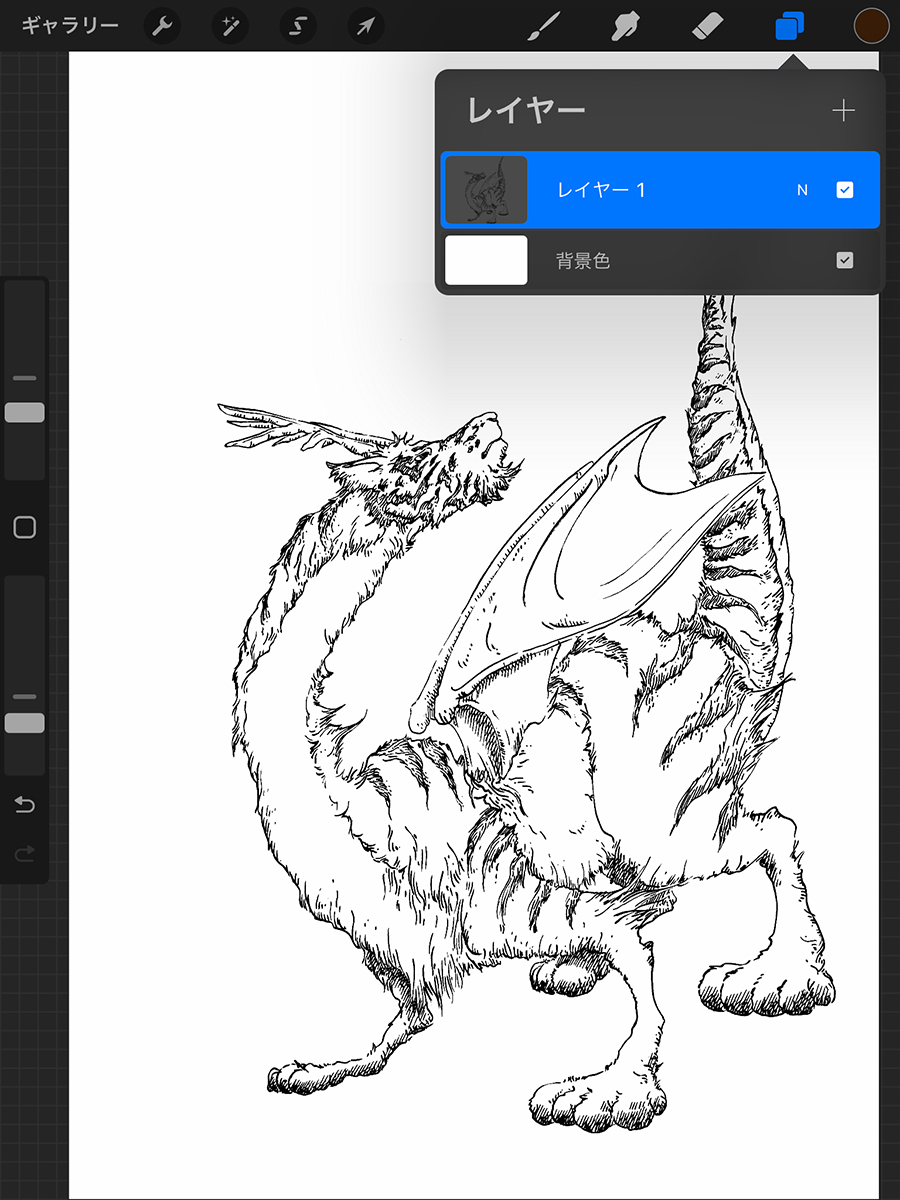The width and height of the screenshot is (900, 1200).
Task: Hide レイヤー 1 using its checkbox
Action: pos(845,190)
